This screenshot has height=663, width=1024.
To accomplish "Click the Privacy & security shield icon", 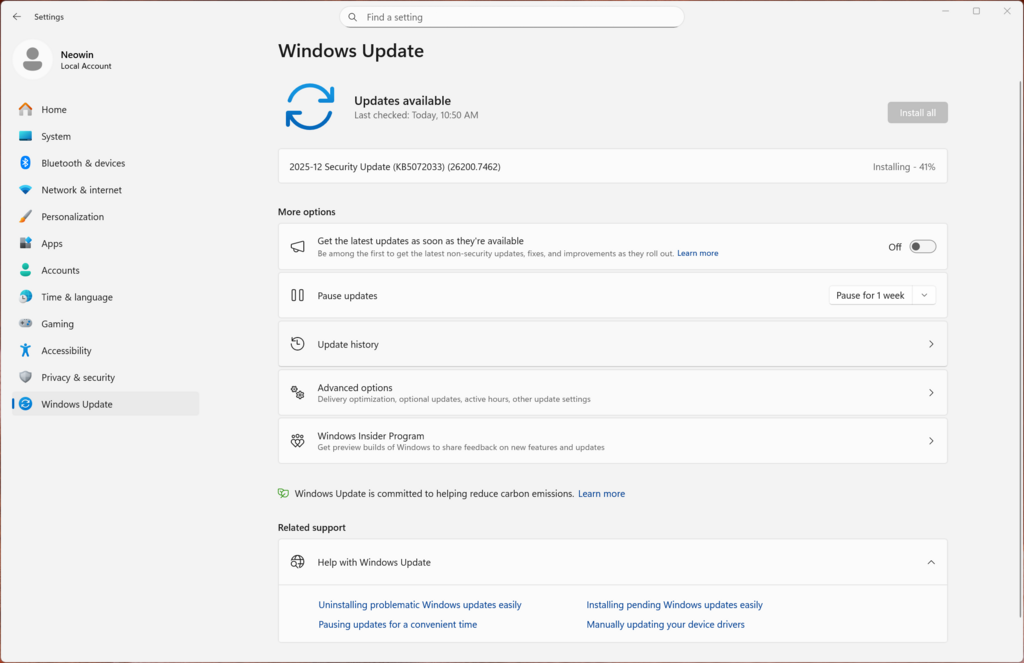I will [25, 377].
